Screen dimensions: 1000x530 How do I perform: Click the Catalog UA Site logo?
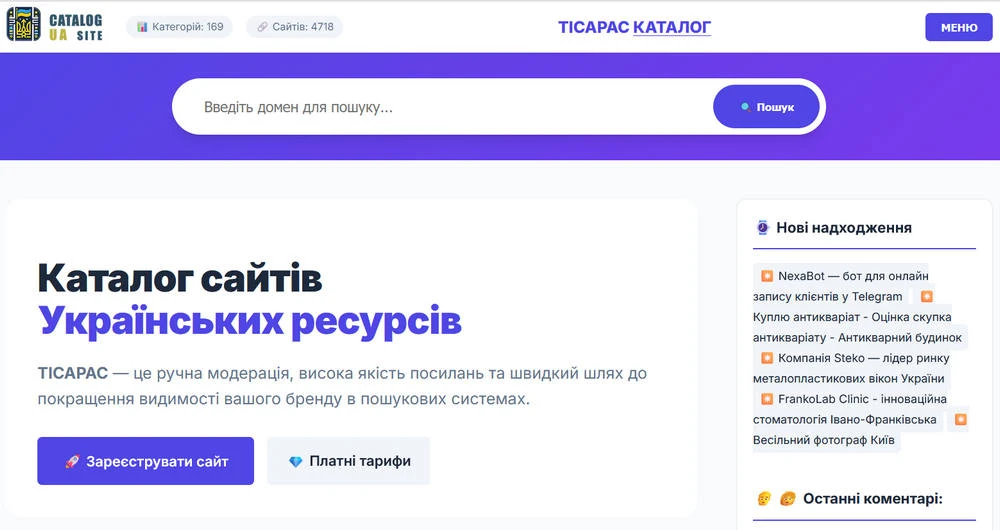coord(55,26)
